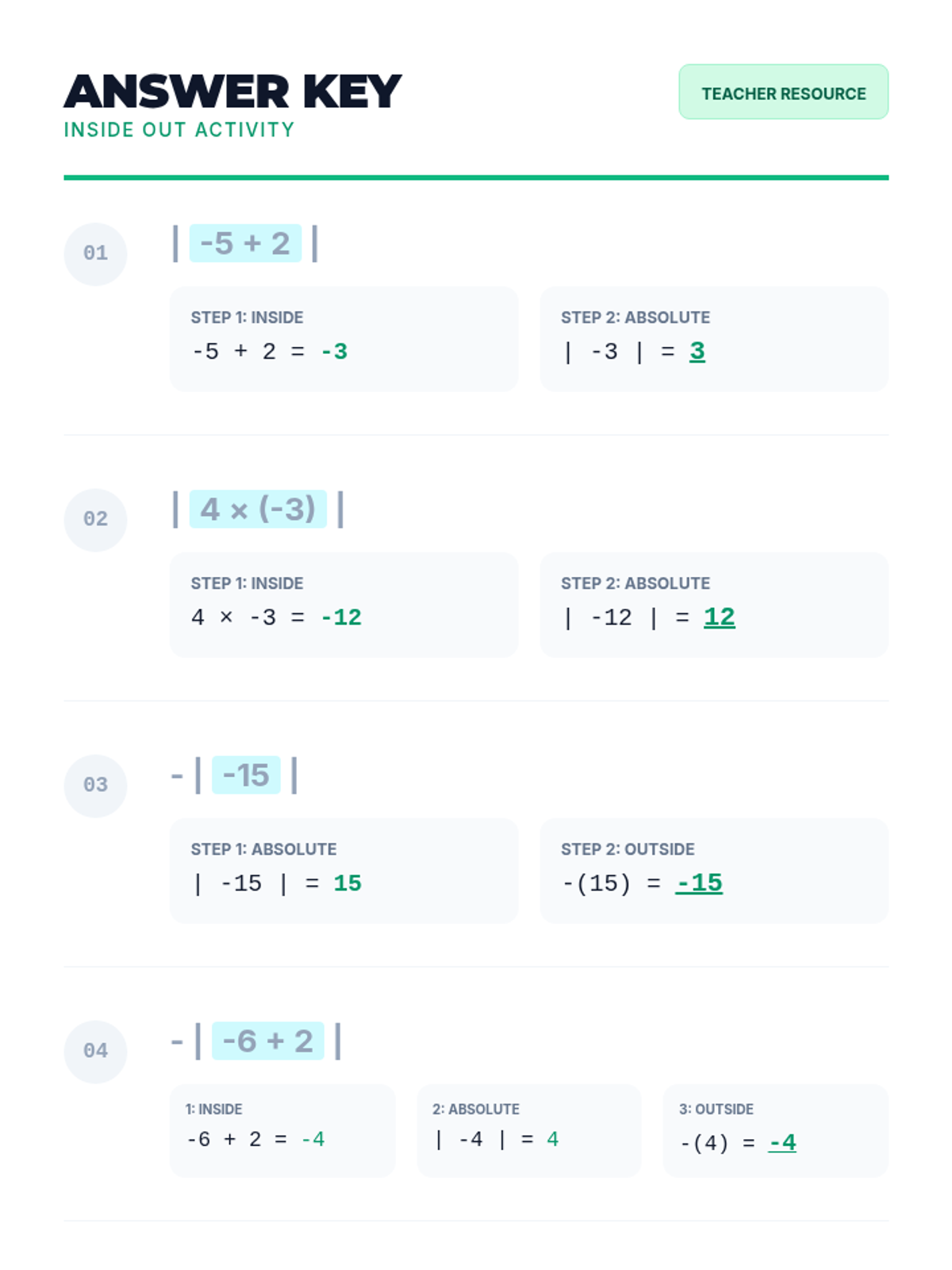The height and width of the screenshot is (1270, 952).
Task: Click the highlighted -6 + 2 expression
Action: [268, 1041]
